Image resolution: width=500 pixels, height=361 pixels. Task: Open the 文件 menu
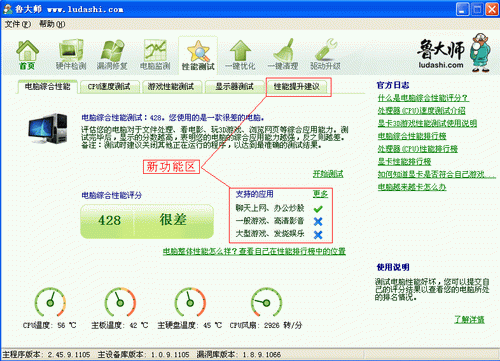pyautogui.click(x=18, y=24)
